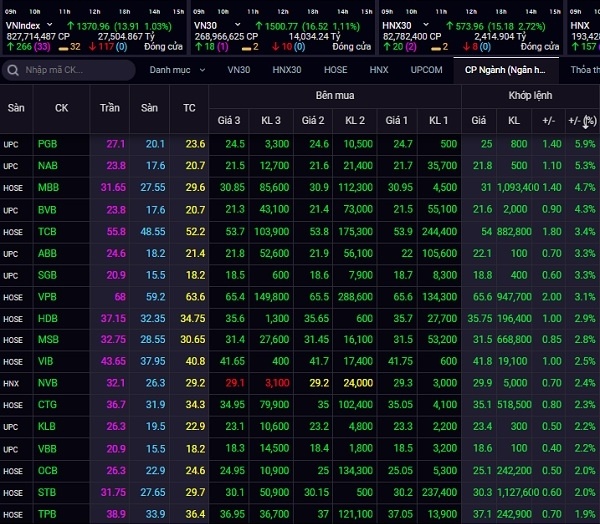The image size is (600, 524).
Task: Click the search magnifier icon
Action: (x=13, y=70)
